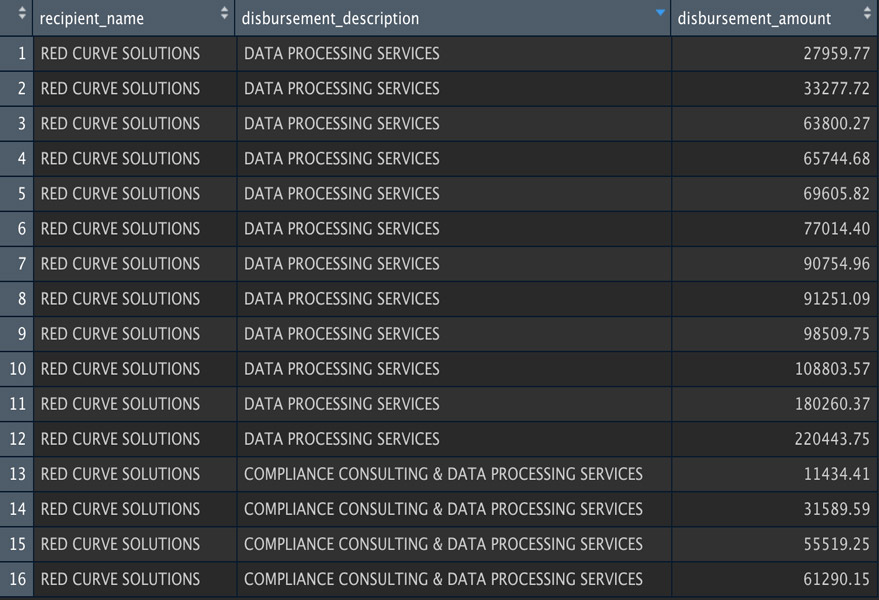Select row number 9
The image size is (879, 600).
(17, 334)
